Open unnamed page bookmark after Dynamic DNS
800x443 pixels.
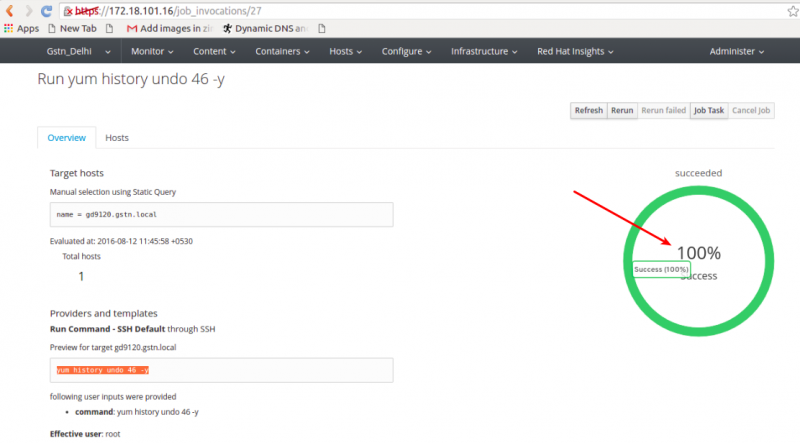[321, 29]
